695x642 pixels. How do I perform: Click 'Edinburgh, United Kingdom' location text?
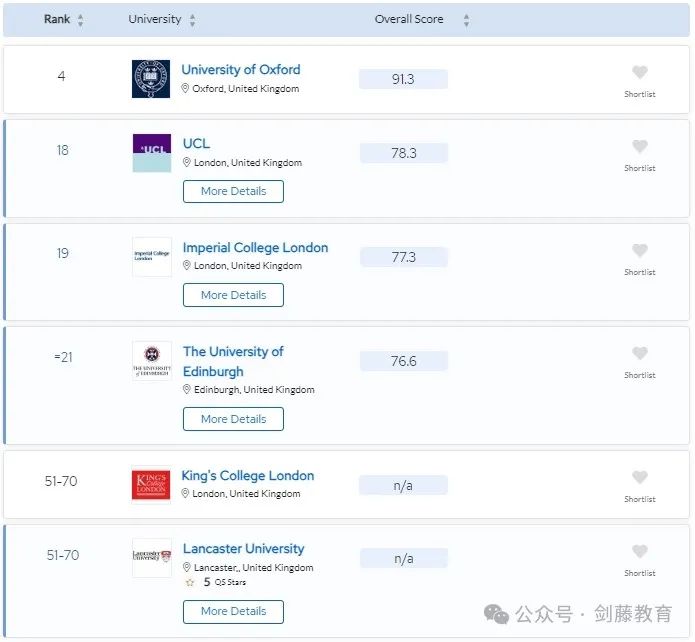tap(254, 390)
